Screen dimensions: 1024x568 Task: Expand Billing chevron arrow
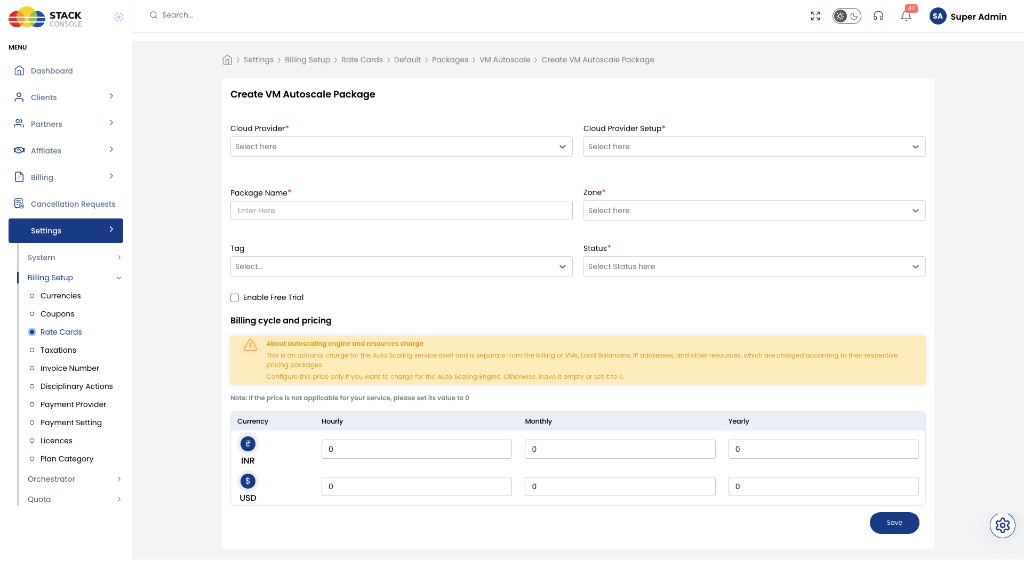point(111,176)
